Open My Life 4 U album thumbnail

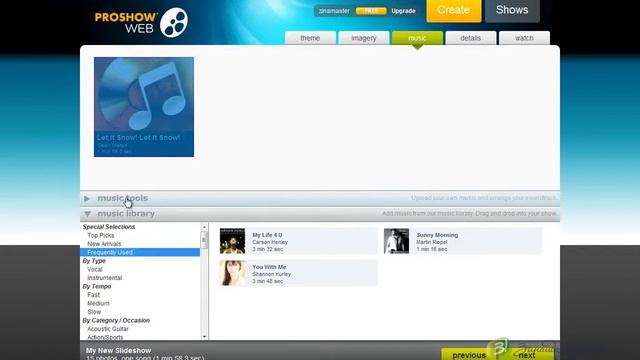[232, 241]
